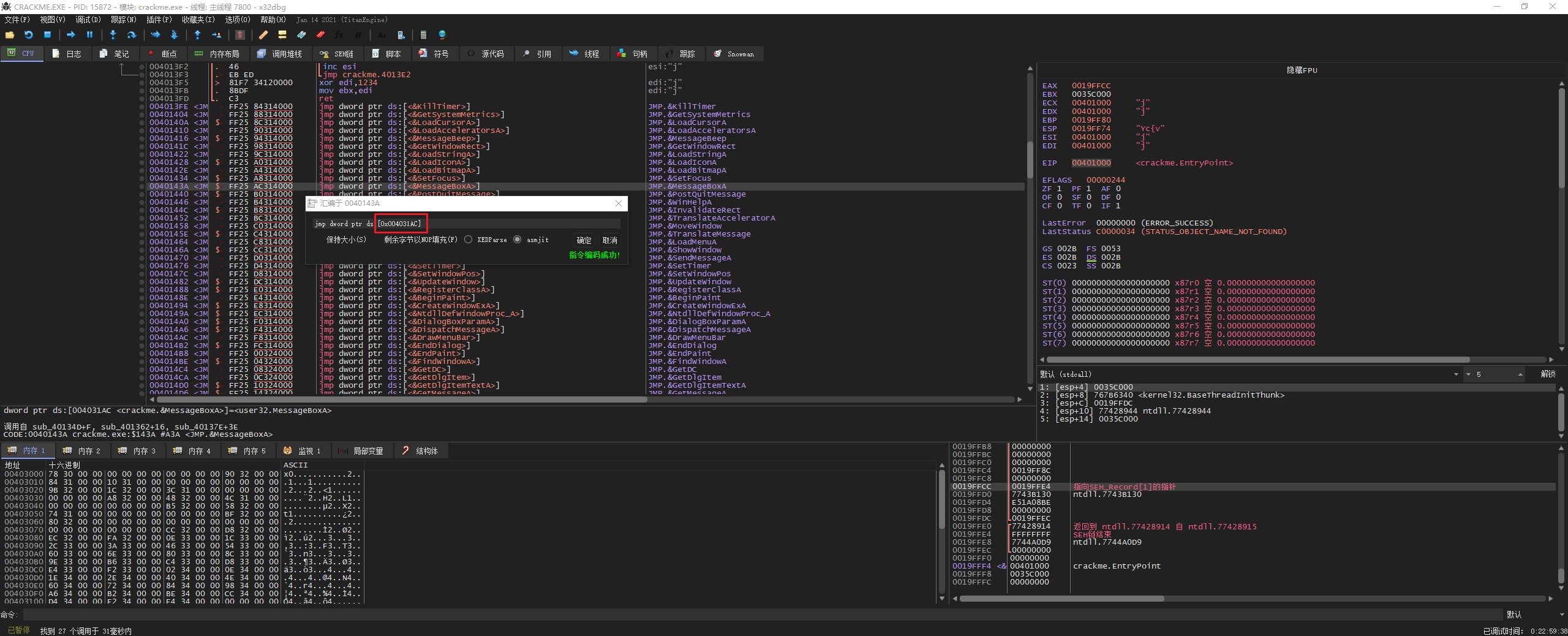Click the Step into toolbar icon
The width and height of the screenshot is (1568, 636).
pos(113,35)
